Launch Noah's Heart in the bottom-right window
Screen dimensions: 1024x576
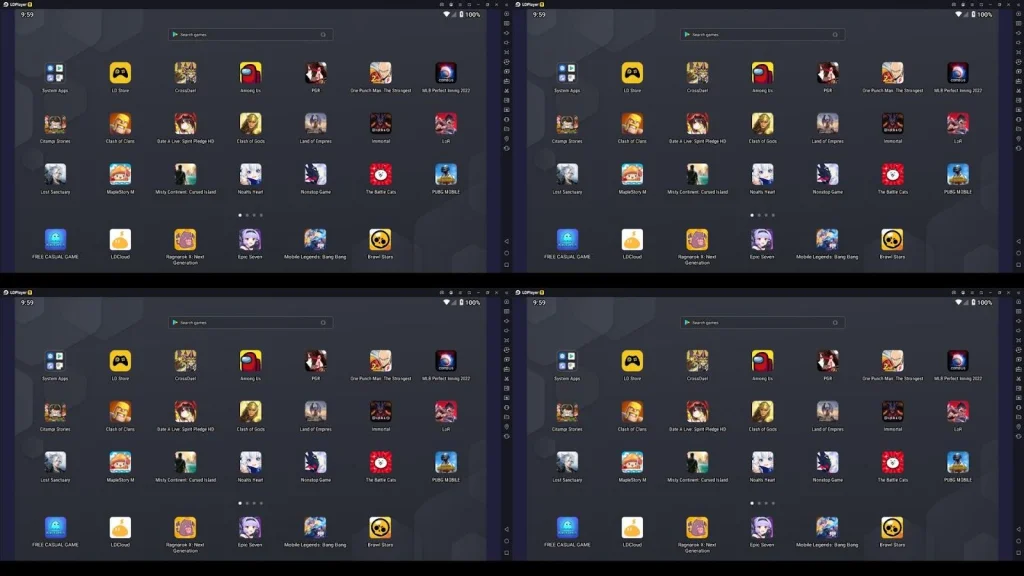tap(762, 462)
